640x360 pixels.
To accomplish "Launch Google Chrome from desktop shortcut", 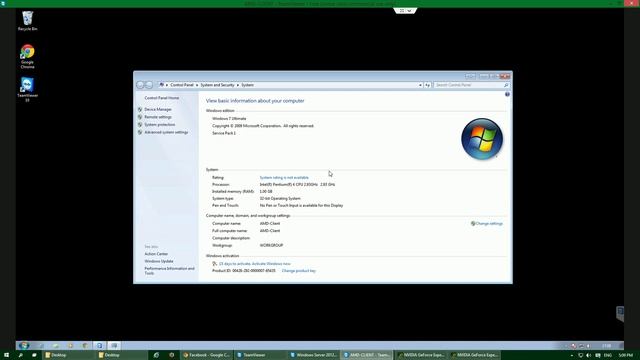I will (27, 56).
